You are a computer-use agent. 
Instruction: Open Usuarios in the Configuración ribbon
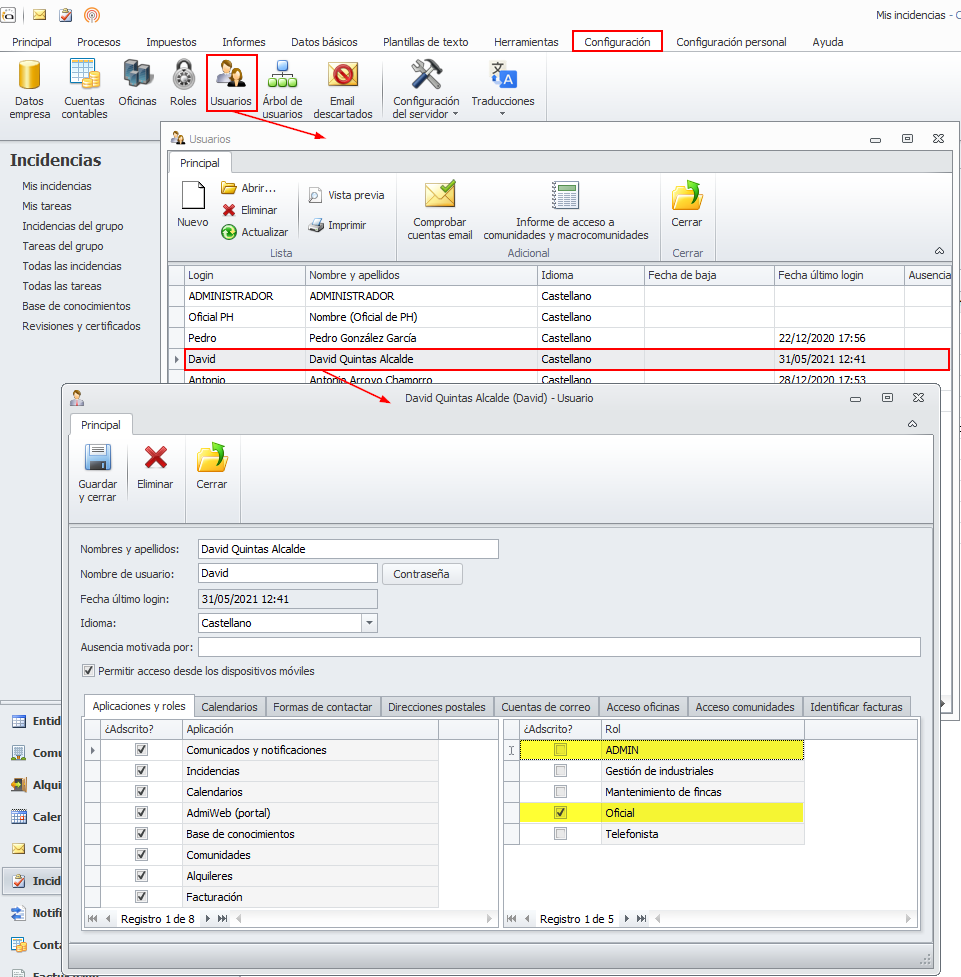[x=231, y=82]
